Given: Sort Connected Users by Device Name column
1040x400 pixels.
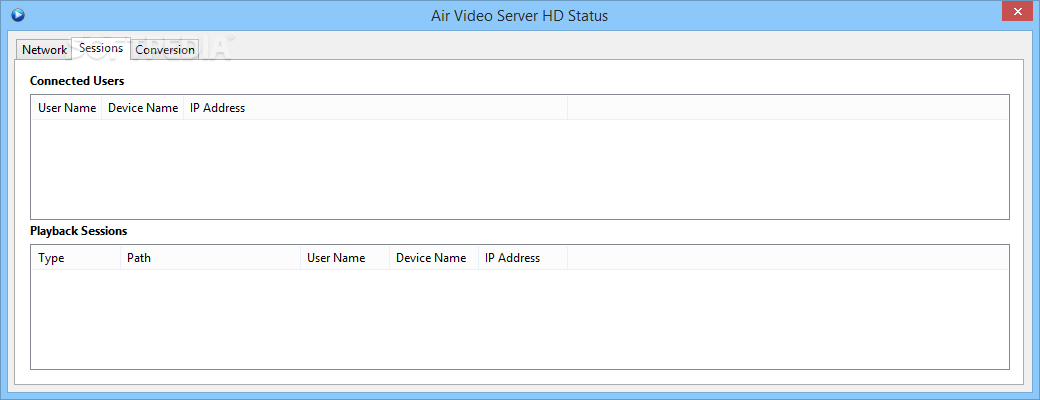Looking at the screenshot, I should pyautogui.click(x=143, y=107).
